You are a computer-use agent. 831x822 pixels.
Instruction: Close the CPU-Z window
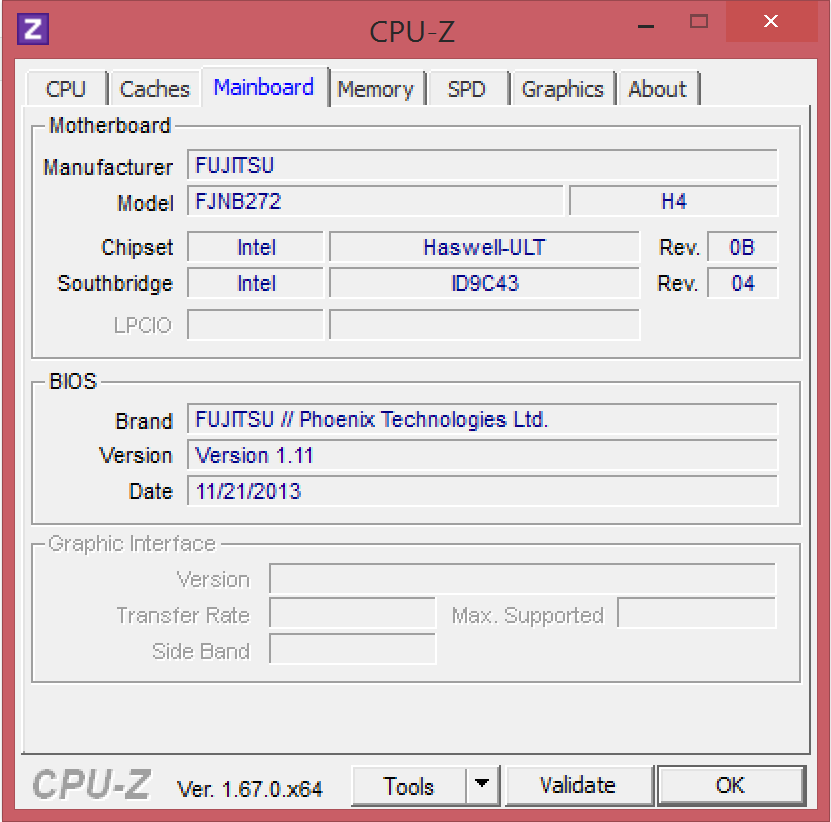pos(771,22)
